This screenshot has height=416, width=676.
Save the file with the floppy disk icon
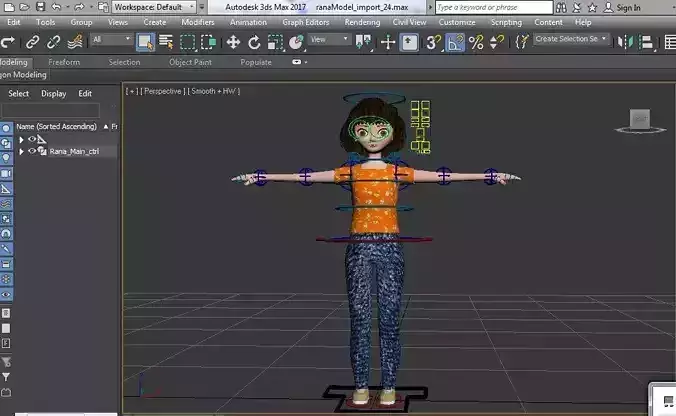[x=40, y=7]
